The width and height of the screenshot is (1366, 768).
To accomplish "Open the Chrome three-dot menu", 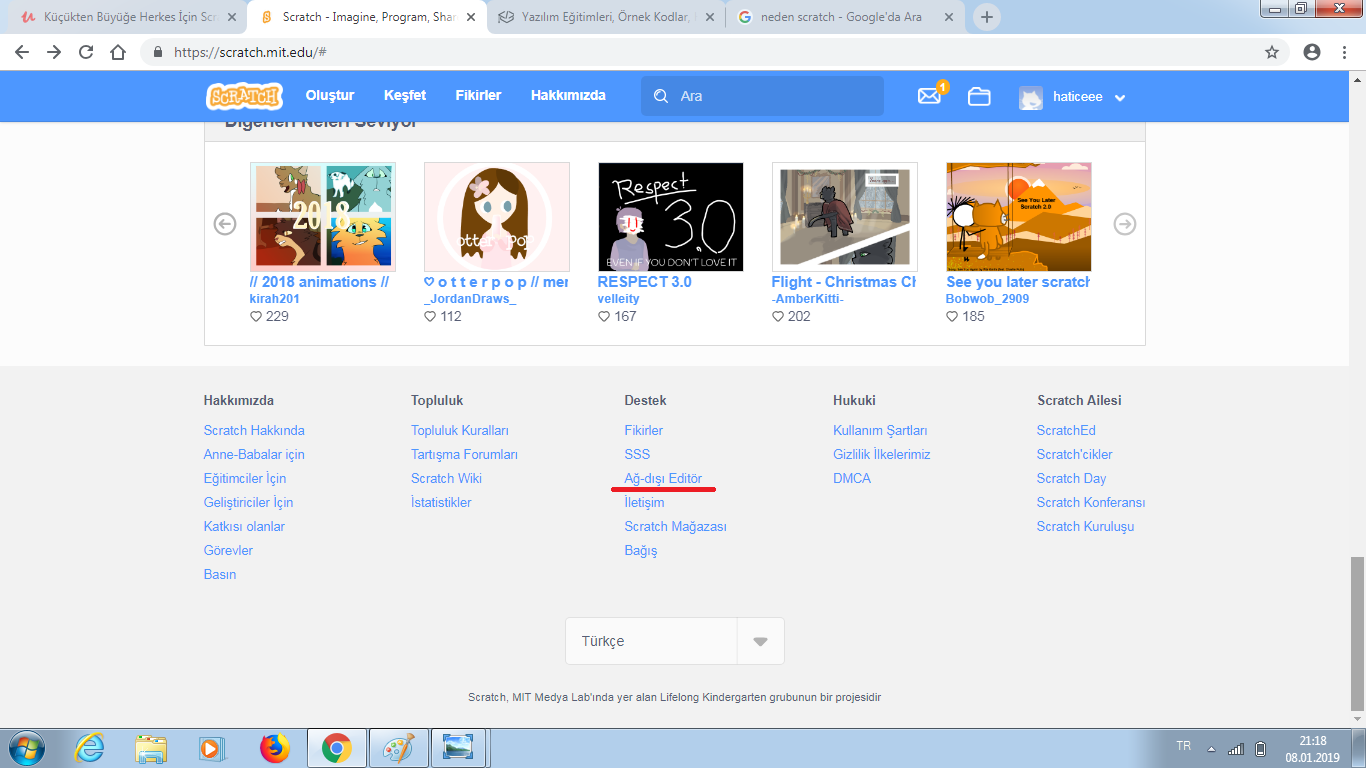I will 1344,52.
